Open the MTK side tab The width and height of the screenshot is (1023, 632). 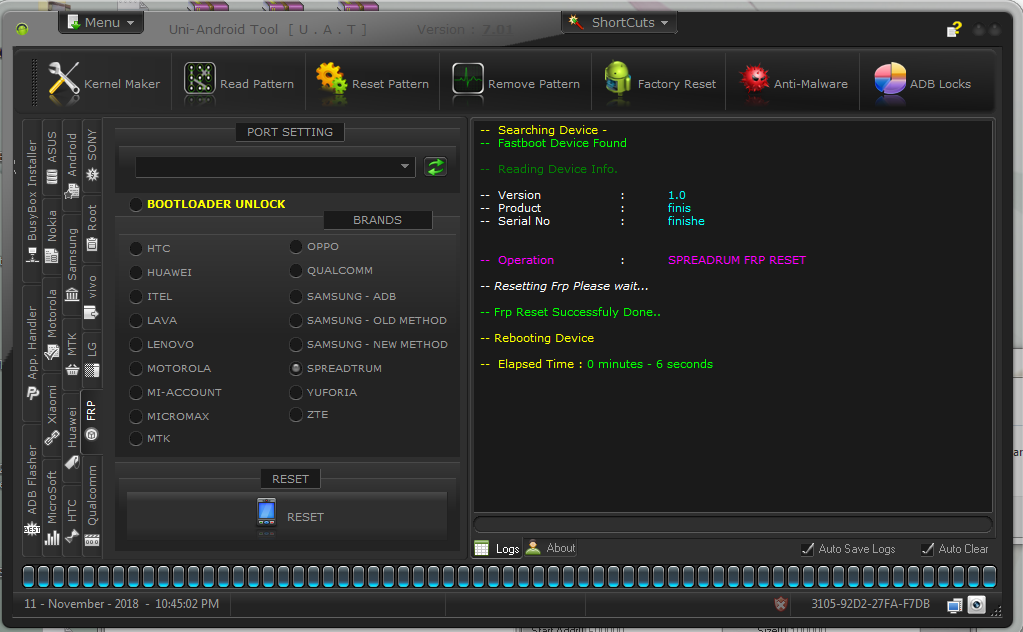(x=72, y=354)
